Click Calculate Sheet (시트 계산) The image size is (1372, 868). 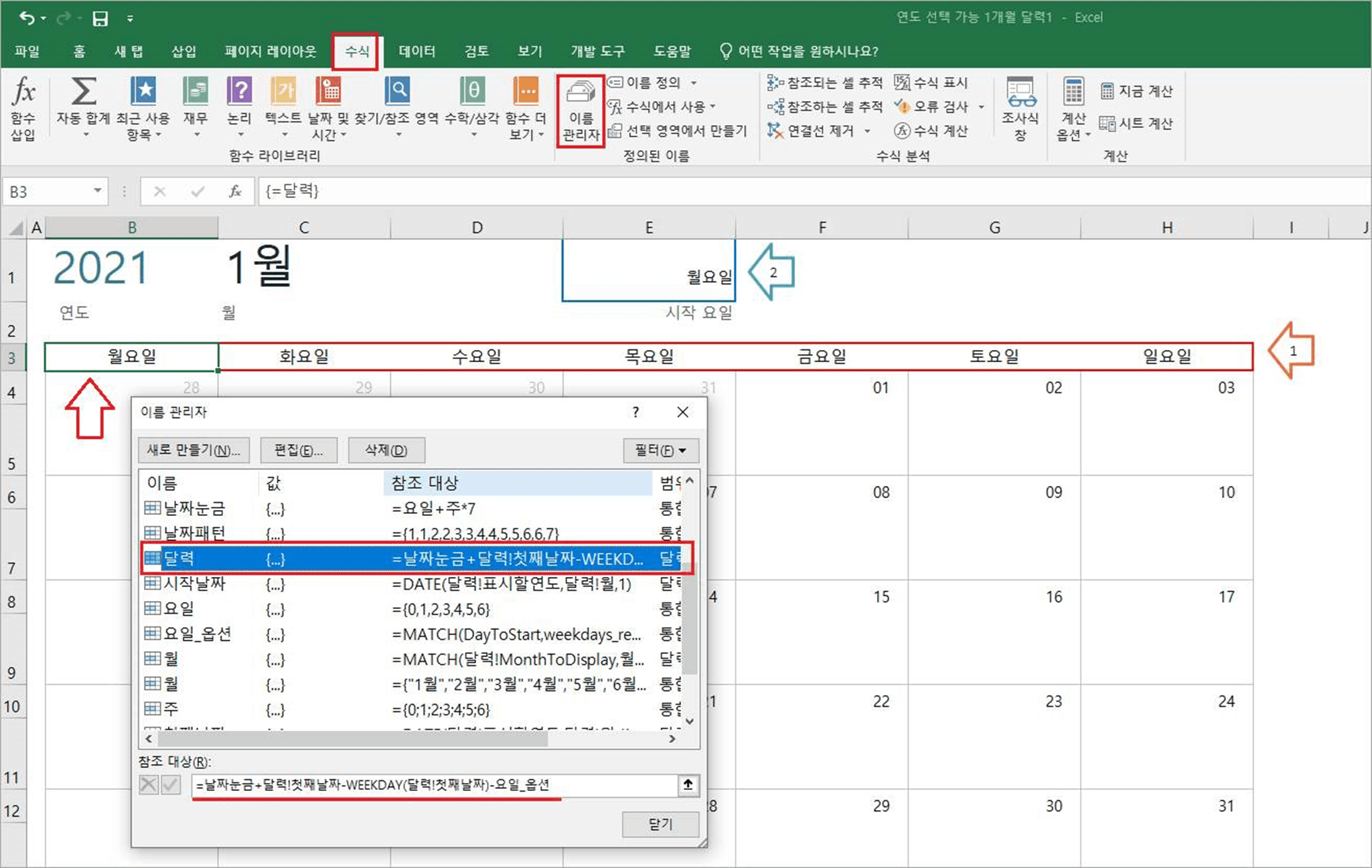(1137, 123)
